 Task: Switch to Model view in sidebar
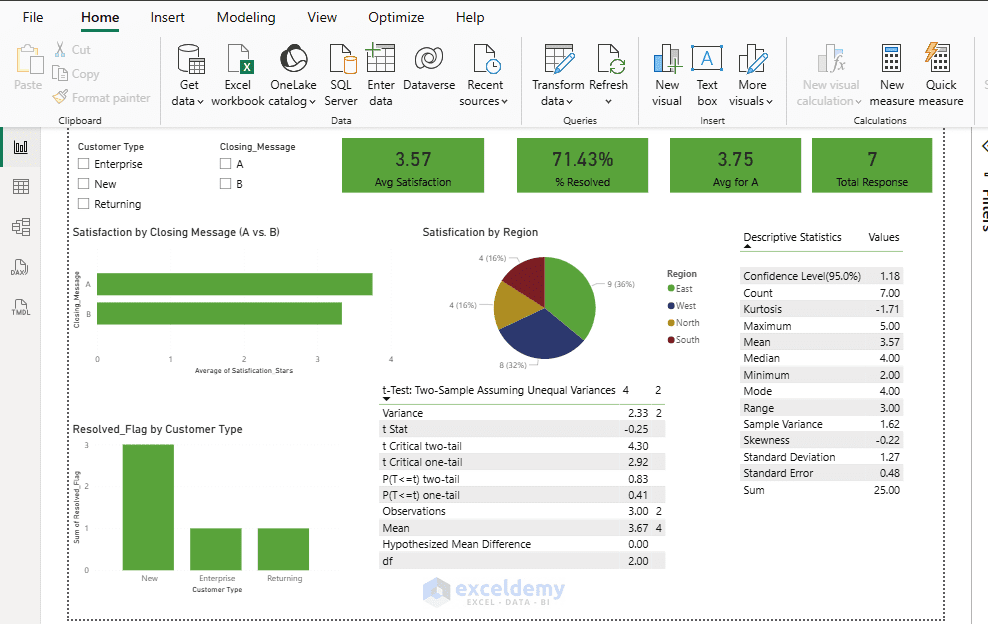tap(21, 227)
